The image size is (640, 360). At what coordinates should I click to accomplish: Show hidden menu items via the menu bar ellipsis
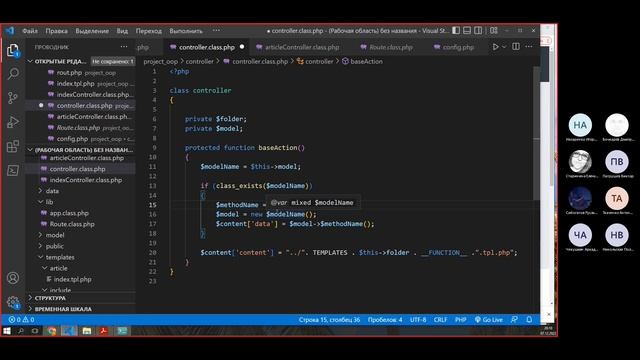(216, 31)
